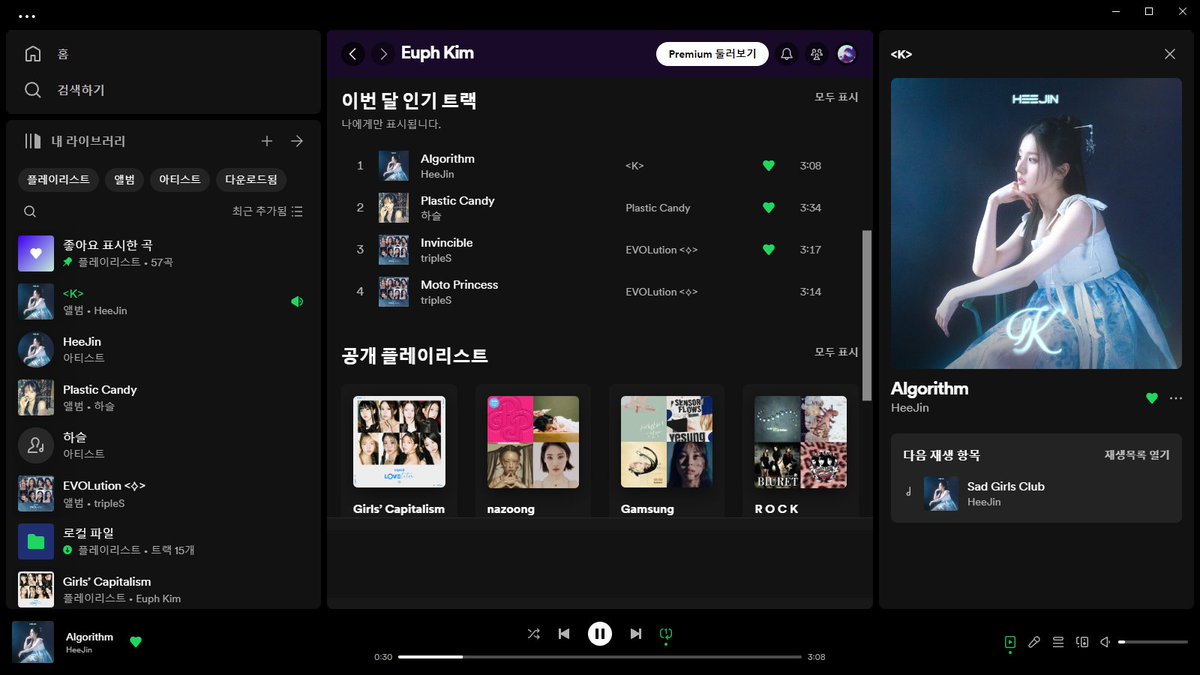
Task: Show all public playlists via 모두 표시
Action: click(x=836, y=352)
